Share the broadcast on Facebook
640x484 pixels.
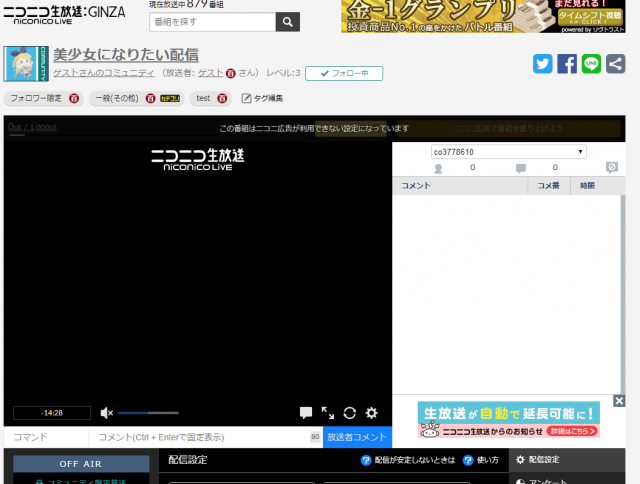click(x=567, y=64)
